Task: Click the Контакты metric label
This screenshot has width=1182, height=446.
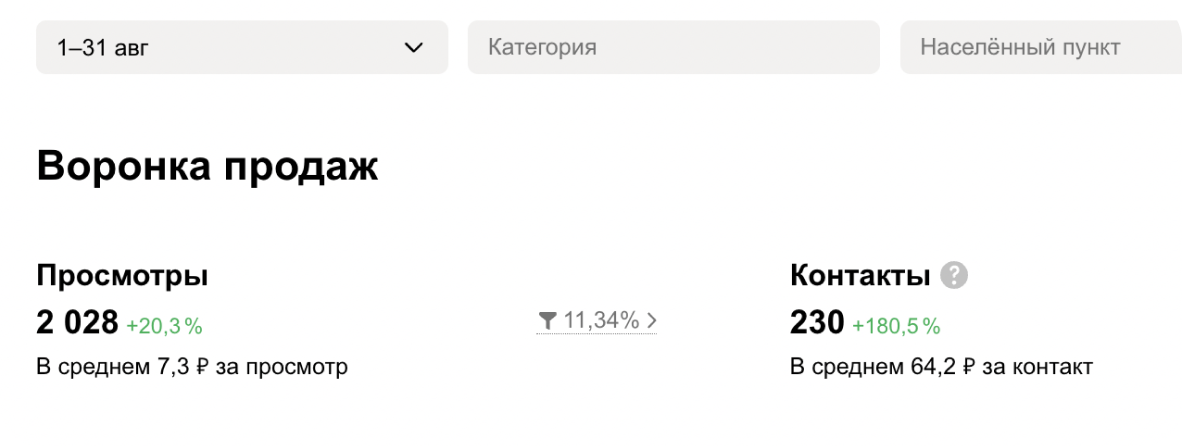Action: (860, 275)
